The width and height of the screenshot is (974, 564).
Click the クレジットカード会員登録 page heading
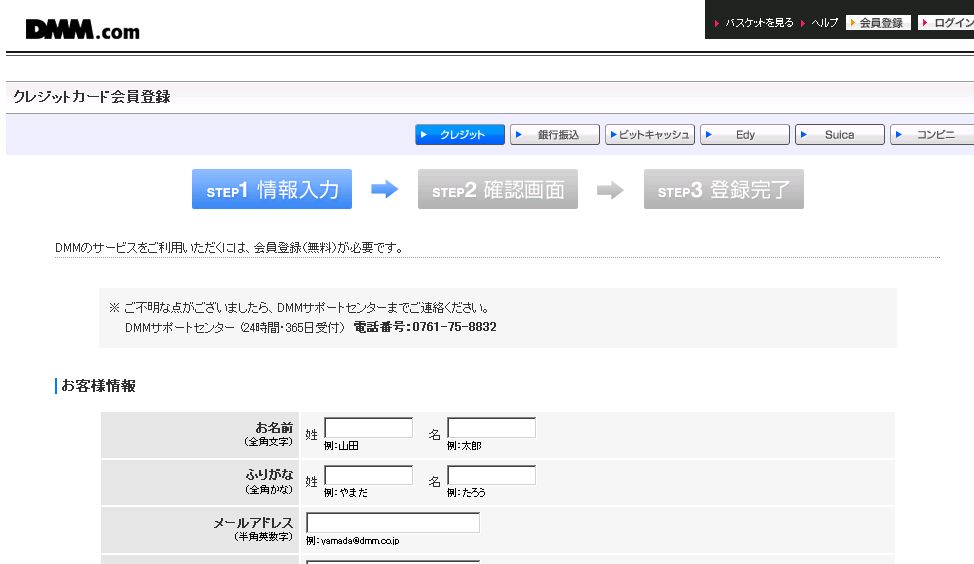pos(92,97)
